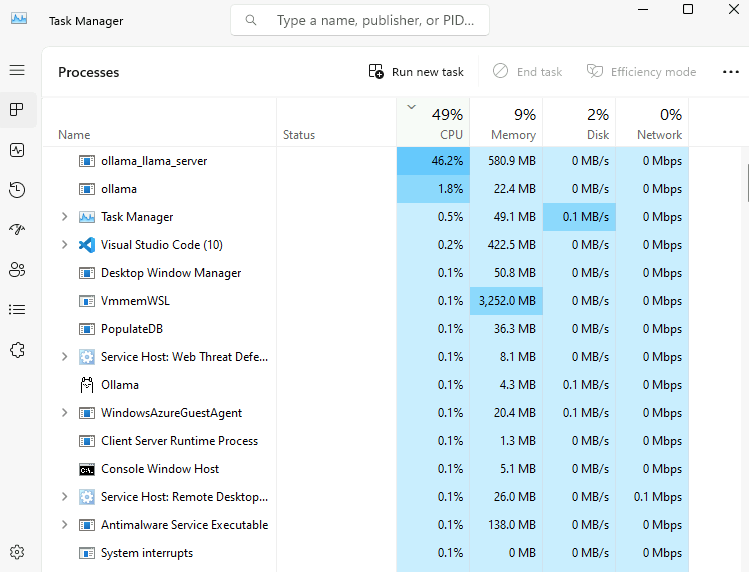Open the App history sidebar icon
749x572 pixels.
pyautogui.click(x=17, y=190)
